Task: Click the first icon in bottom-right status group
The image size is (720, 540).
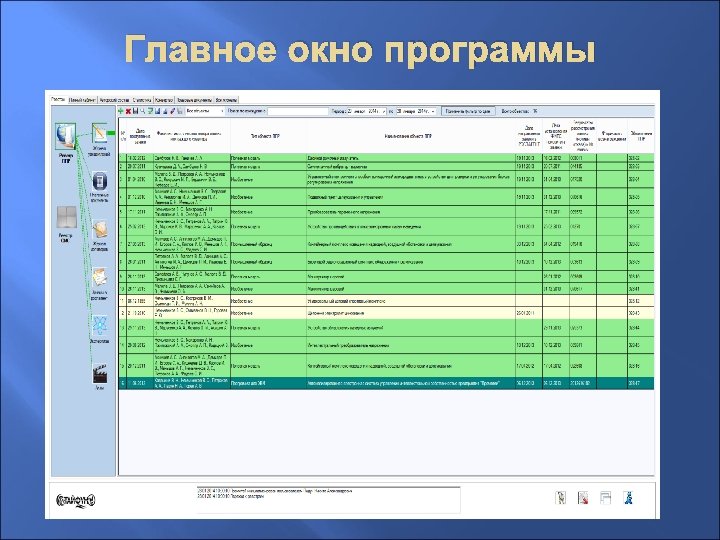Action: point(561,498)
